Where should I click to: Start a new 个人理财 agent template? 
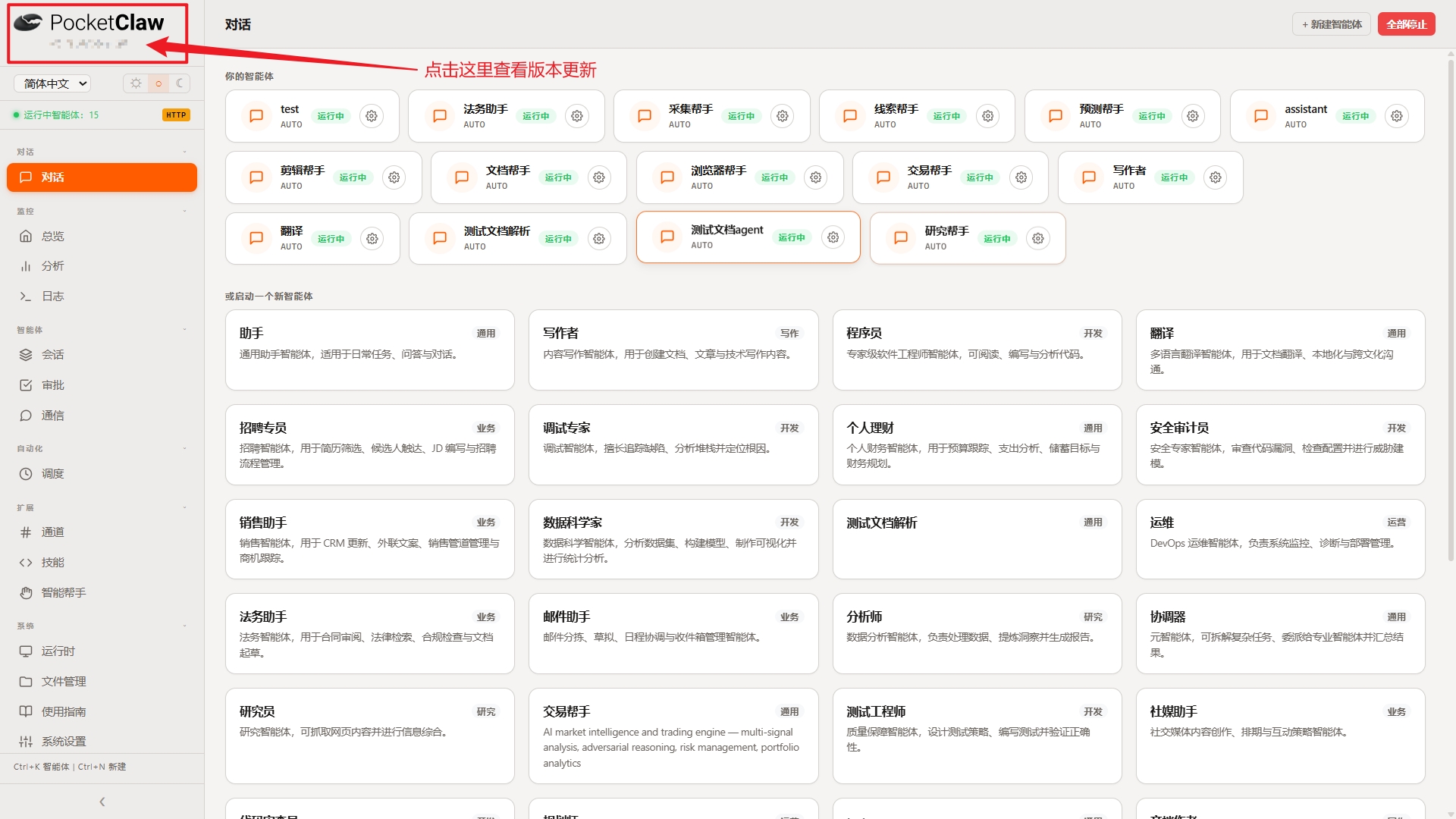(977, 444)
